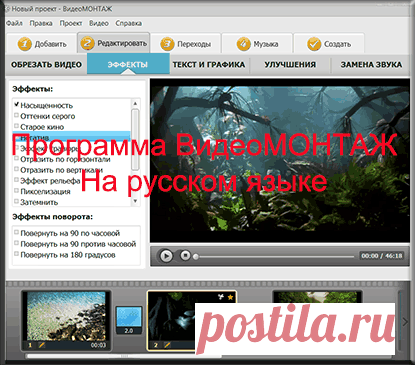The width and height of the screenshot is (415, 365).
Task: Enable Эффект рельефа checkbox
Action: pos(16,180)
